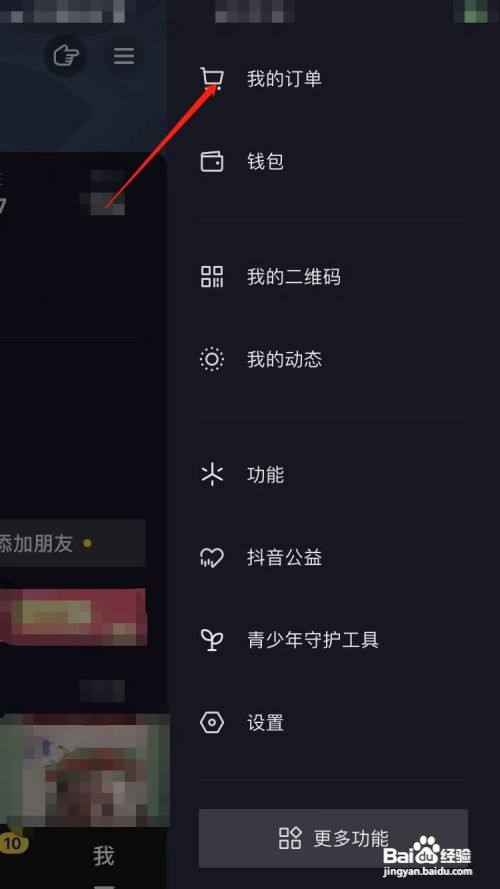Open the pixelated video thumbnail at bottom left

85,771
